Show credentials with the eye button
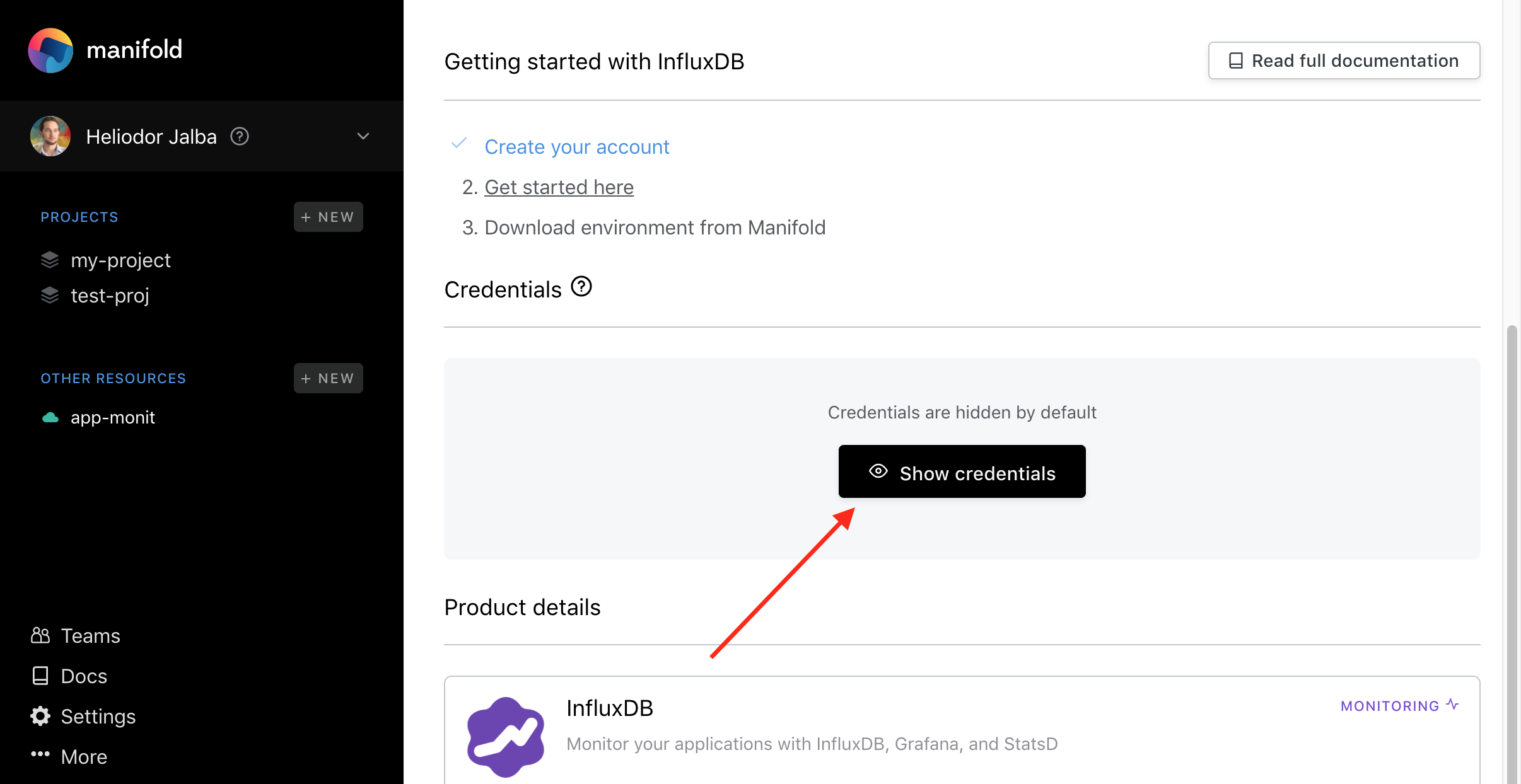The height and width of the screenshot is (784, 1521). coord(962,472)
